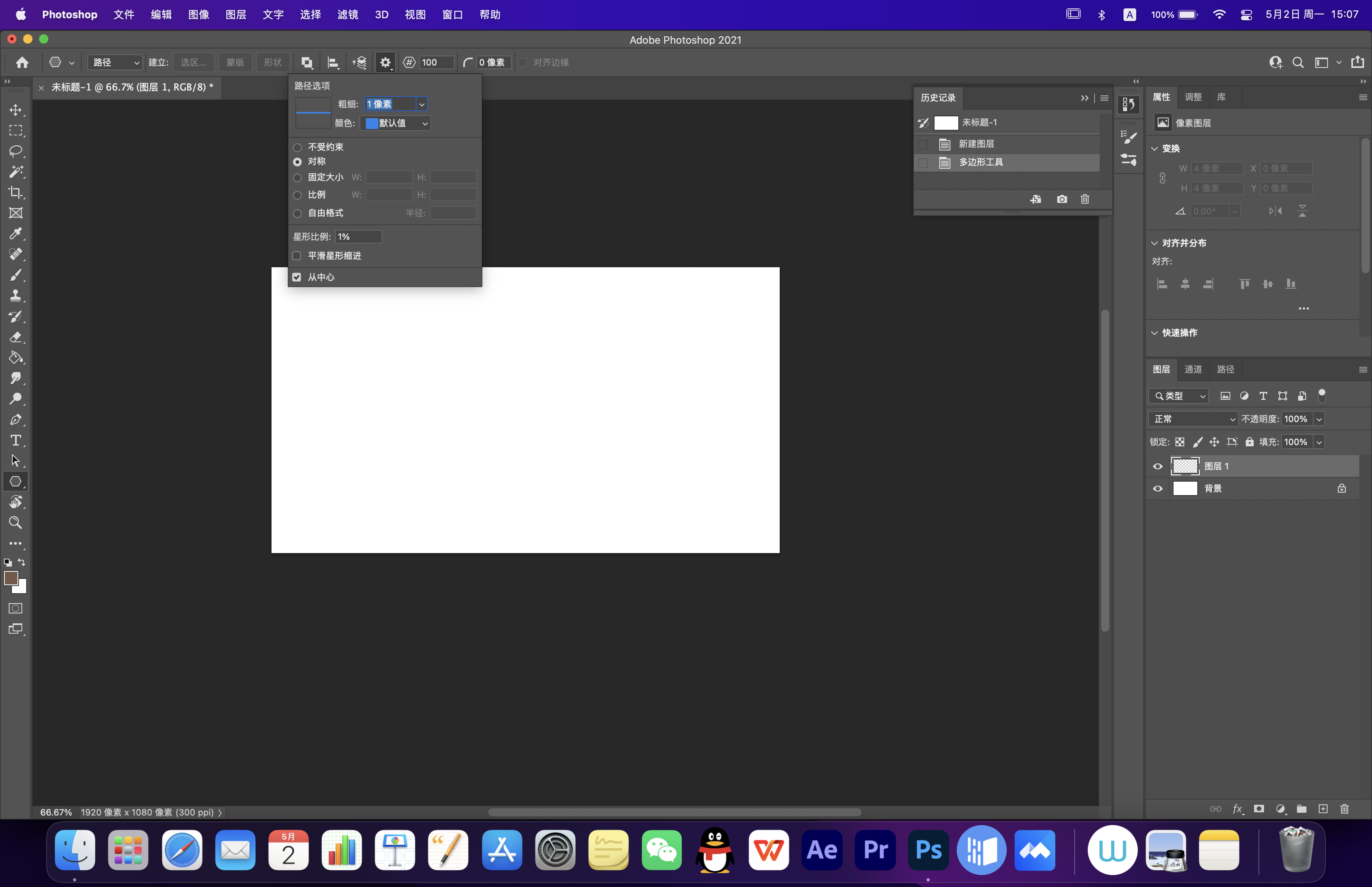Select the Rectangular Marquee tool

[15, 130]
